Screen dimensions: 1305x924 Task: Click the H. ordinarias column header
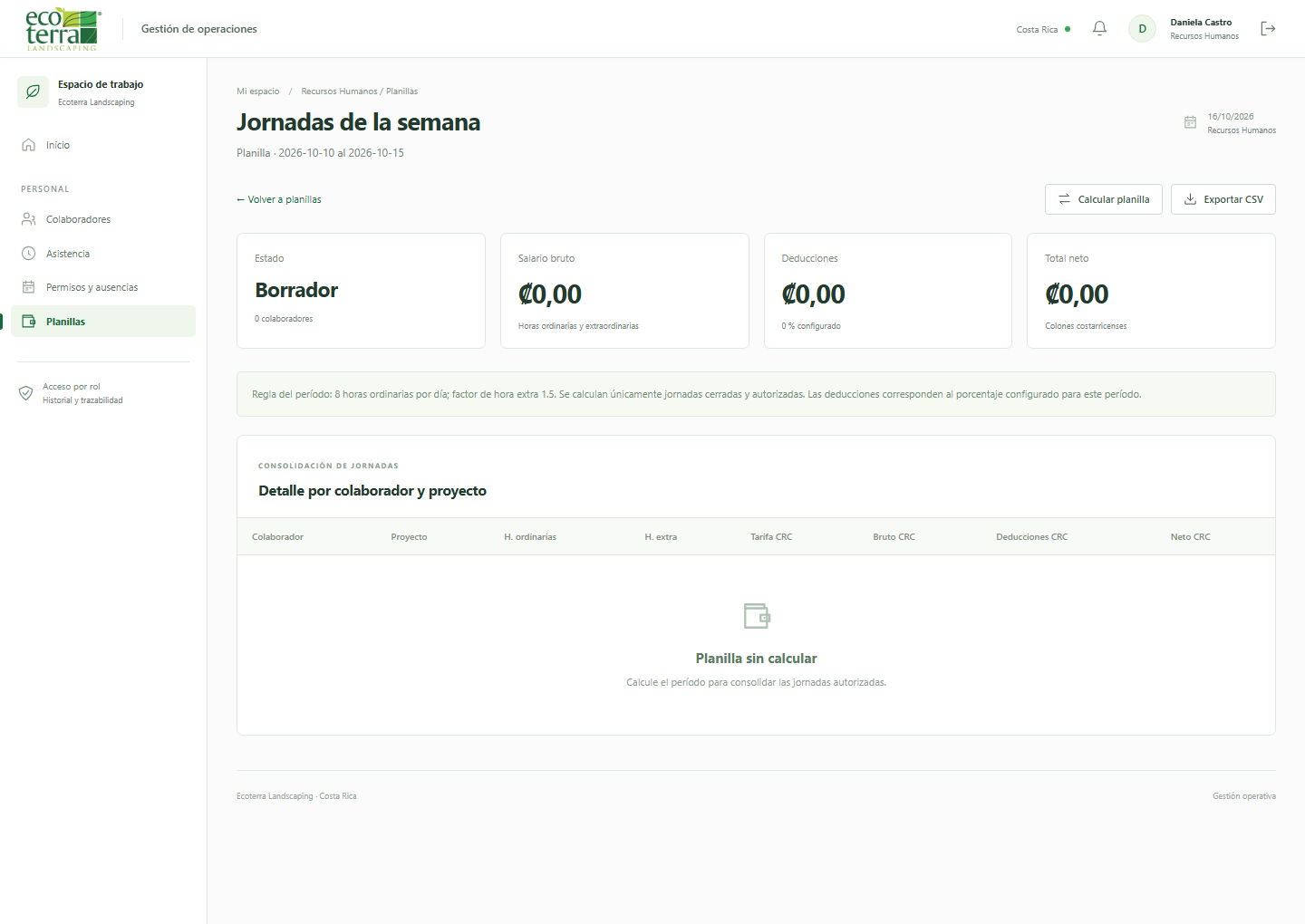[x=530, y=537]
